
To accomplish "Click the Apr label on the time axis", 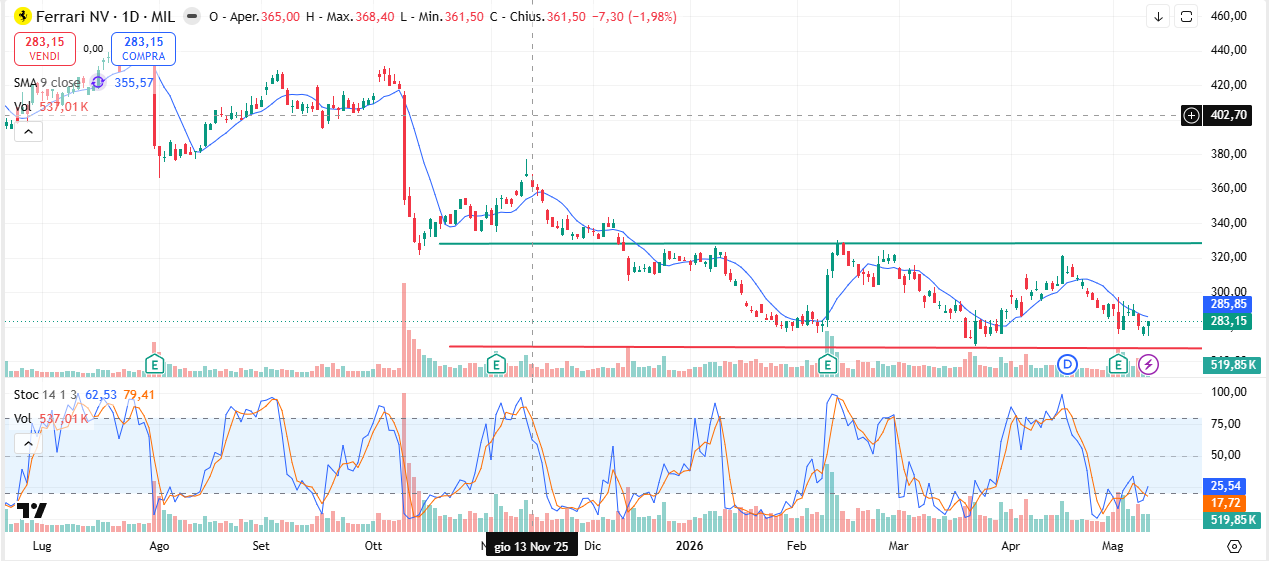I will [1011, 546].
